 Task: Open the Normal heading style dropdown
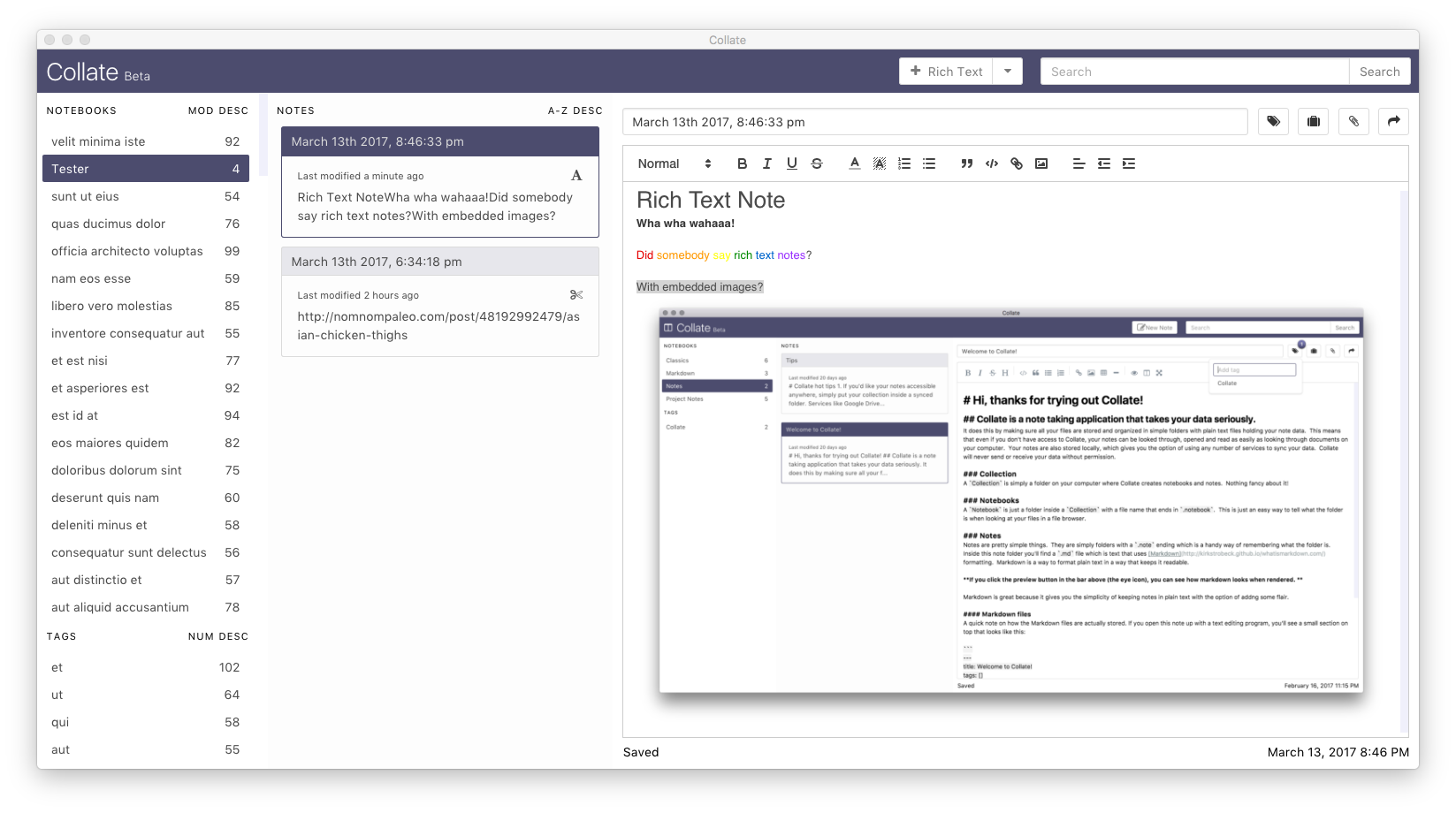point(674,163)
